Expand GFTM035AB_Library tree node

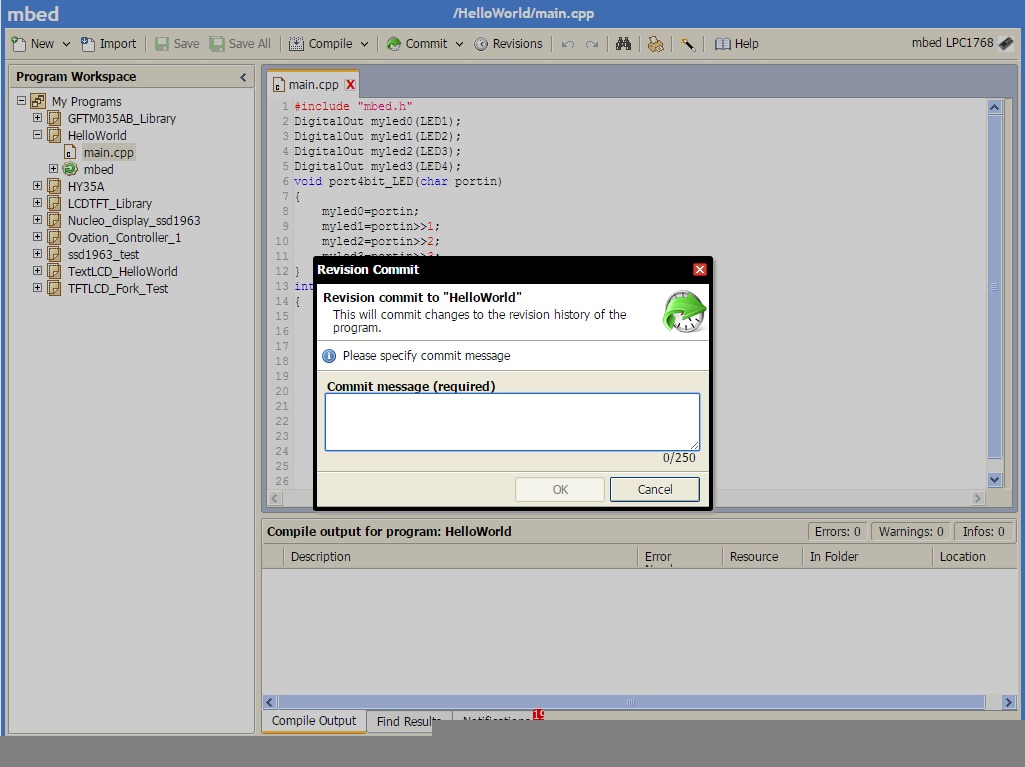pos(37,118)
